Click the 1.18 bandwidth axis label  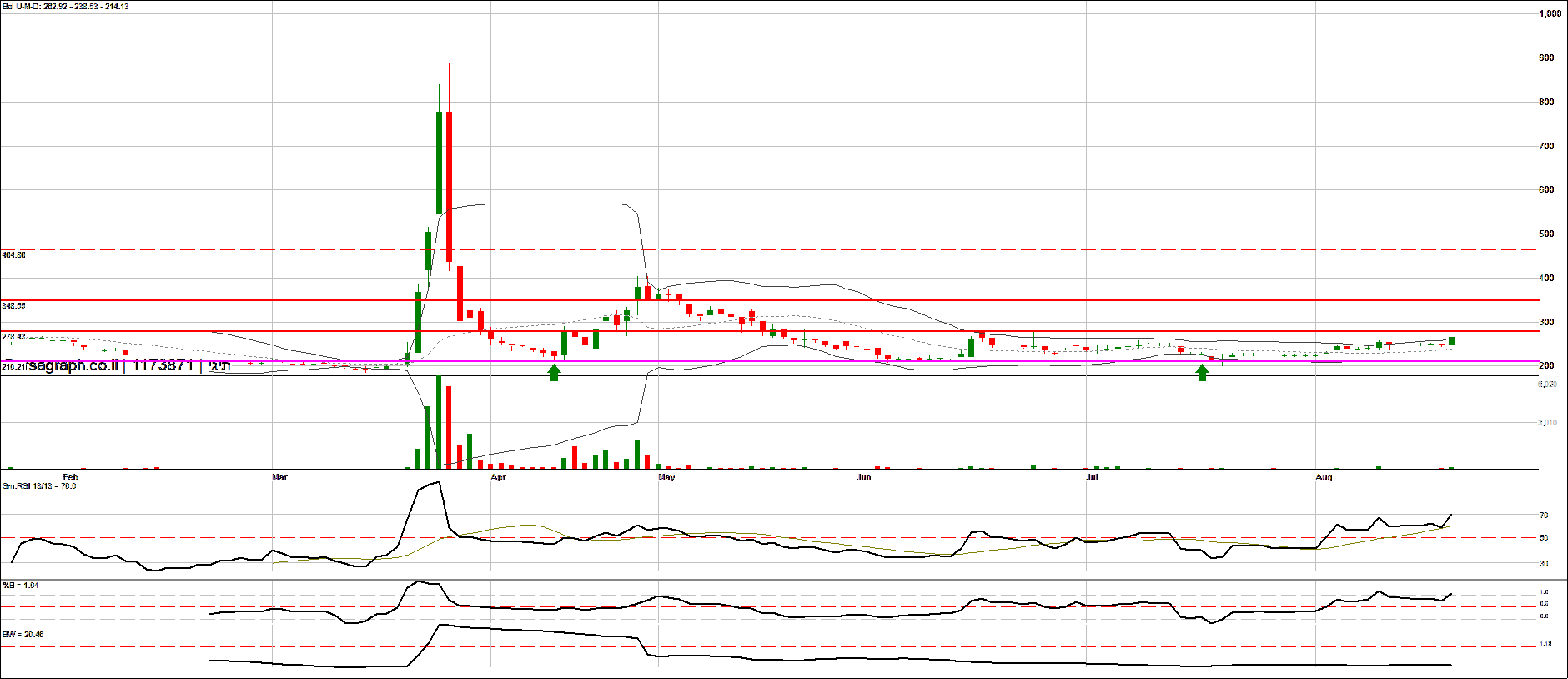click(x=1545, y=644)
